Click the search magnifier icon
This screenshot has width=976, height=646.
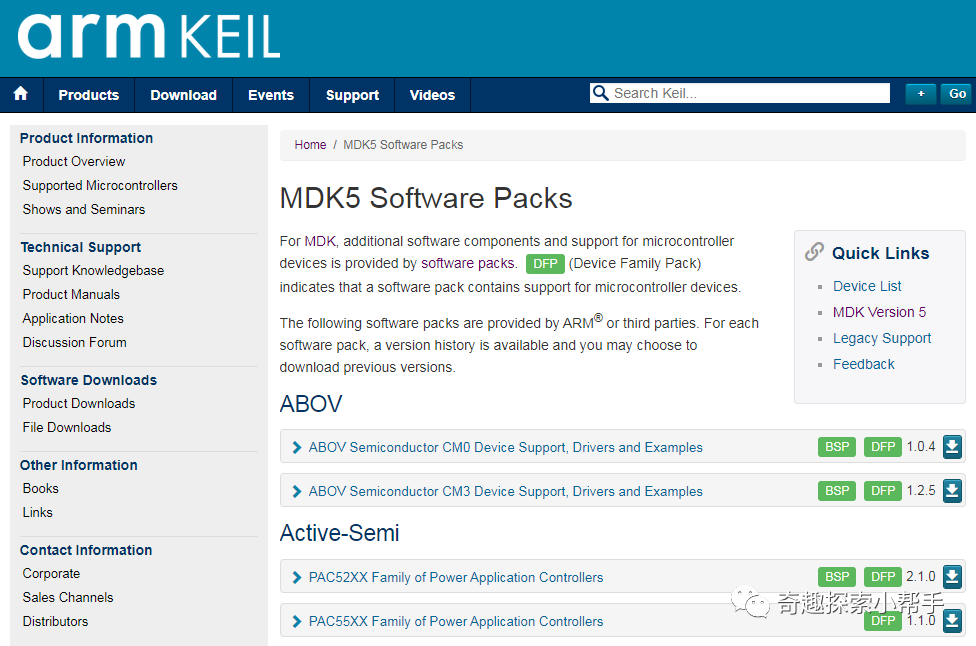pyautogui.click(x=600, y=93)
